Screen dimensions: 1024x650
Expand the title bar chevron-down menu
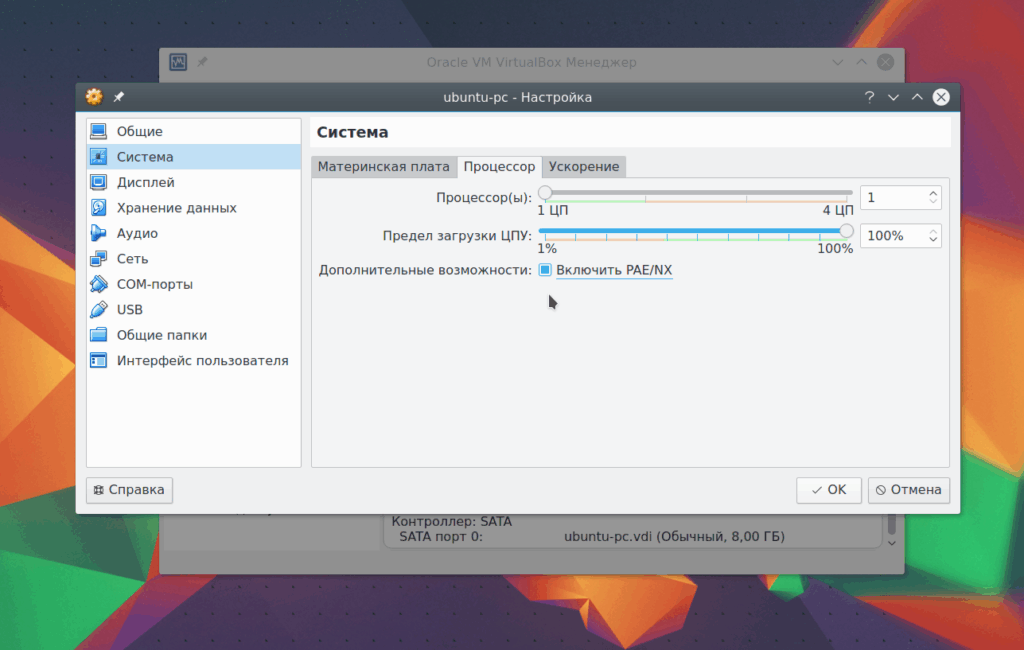tap(893, 97)
